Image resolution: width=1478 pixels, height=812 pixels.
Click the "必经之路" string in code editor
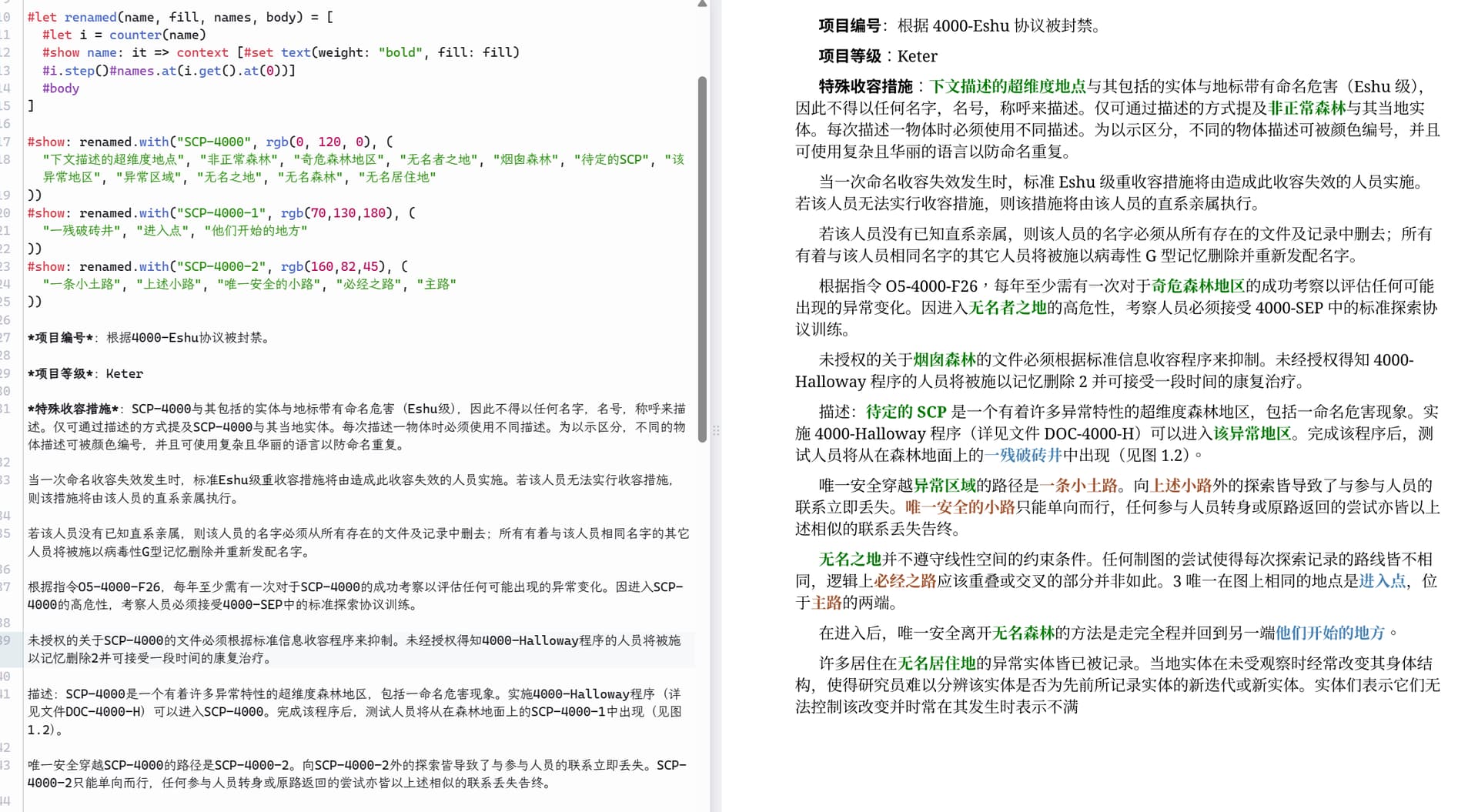(x=369, y=284)
